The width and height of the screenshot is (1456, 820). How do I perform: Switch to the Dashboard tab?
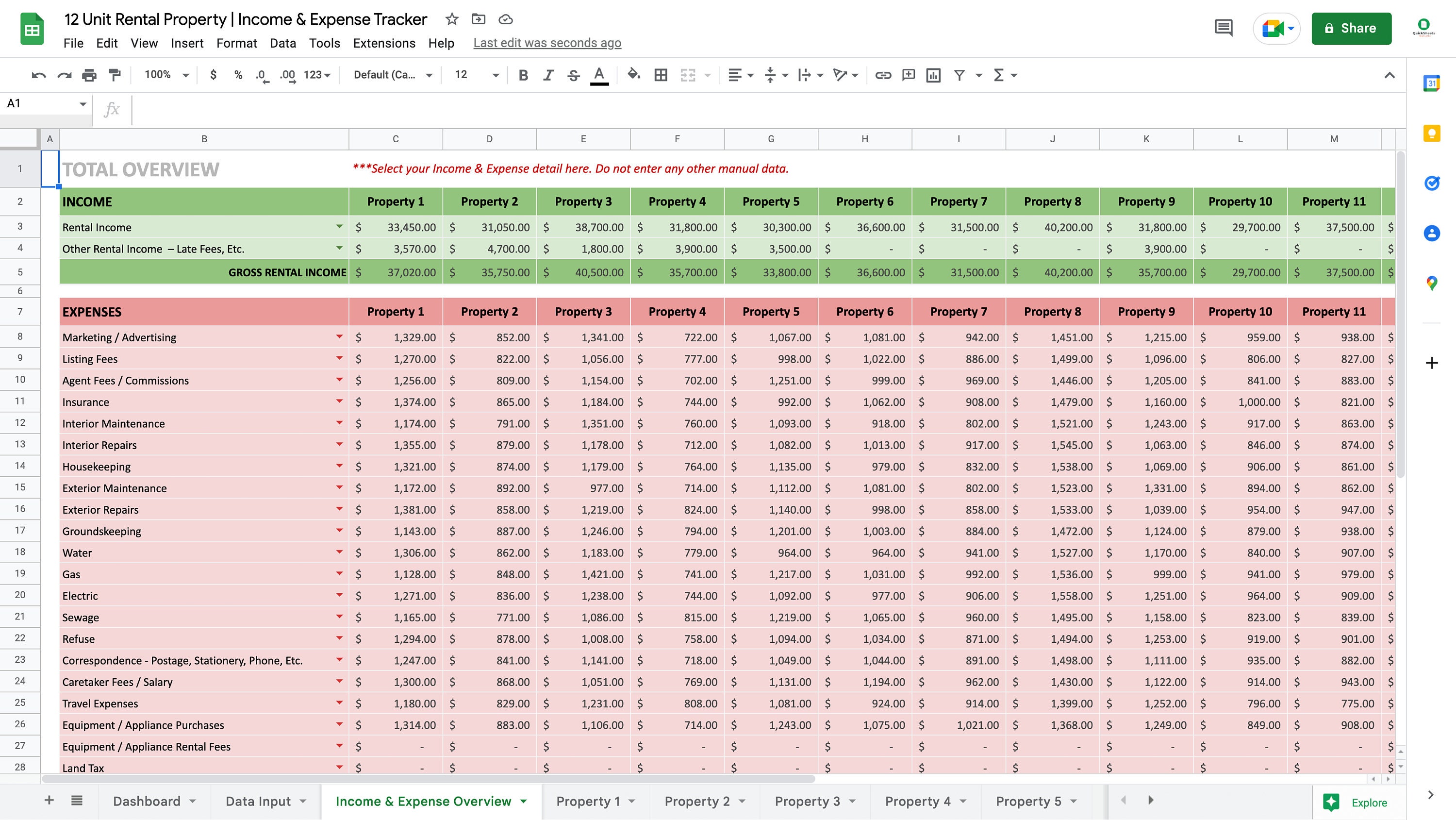(147, 801)
